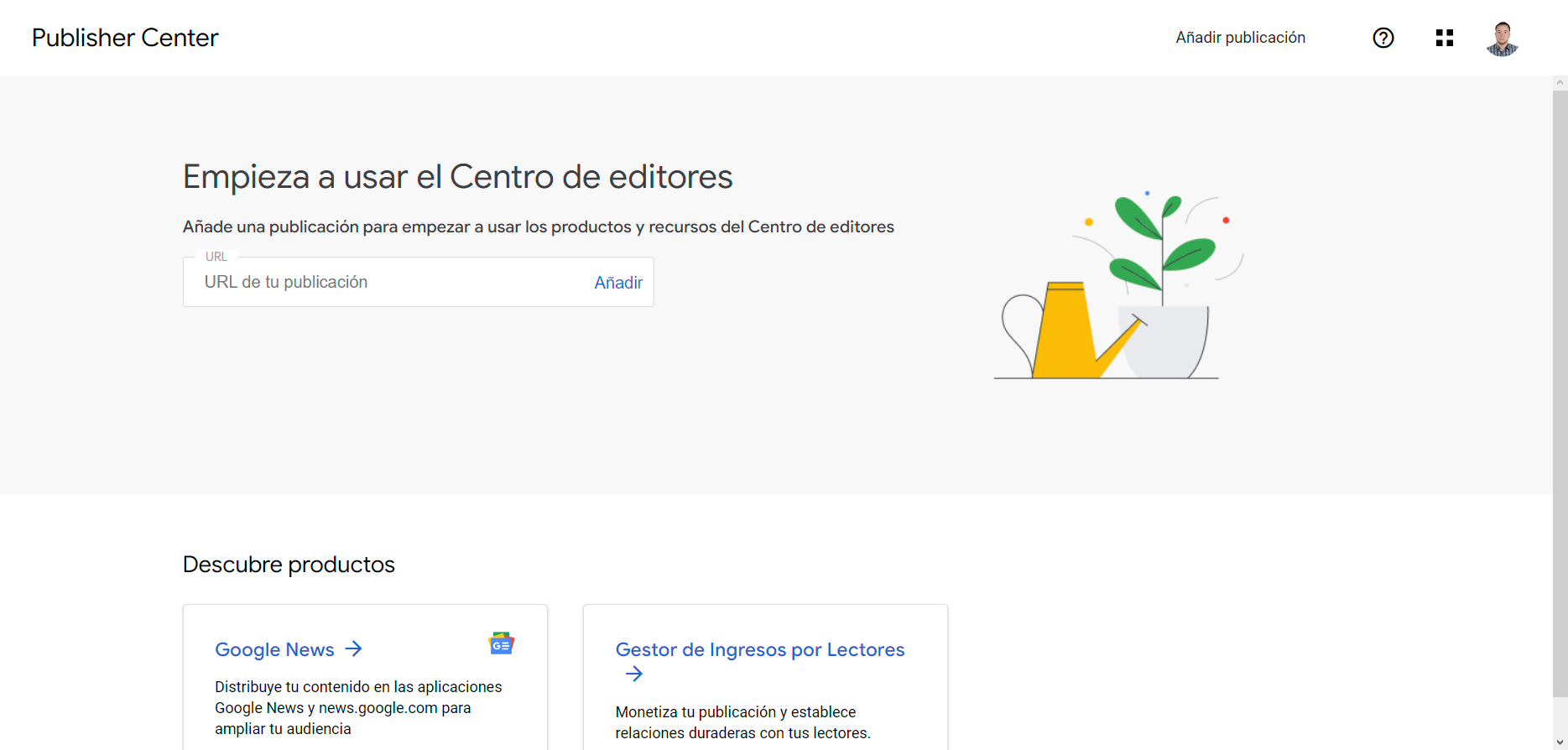Click the arrow under Gestor de Ingresos
The image size is (1568, 750).
pyautogui.click(x=634, y=674)
